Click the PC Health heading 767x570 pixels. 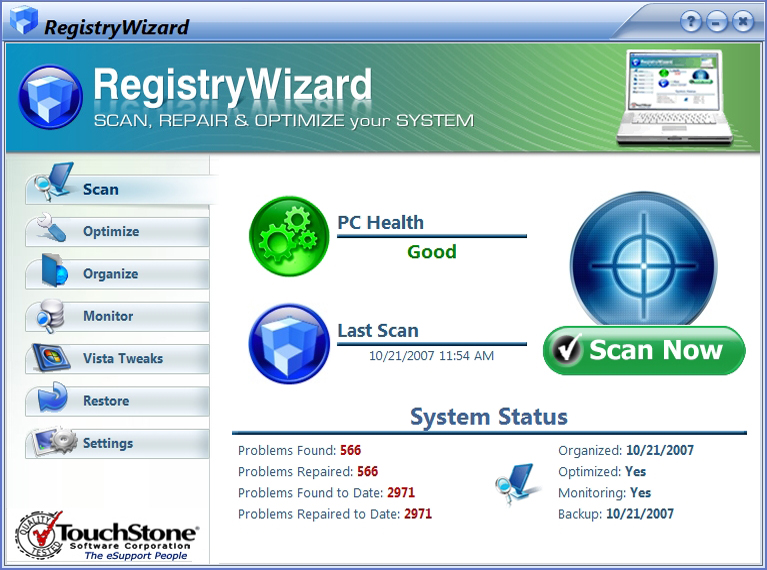pyautogui.click(x=381, y=223)
